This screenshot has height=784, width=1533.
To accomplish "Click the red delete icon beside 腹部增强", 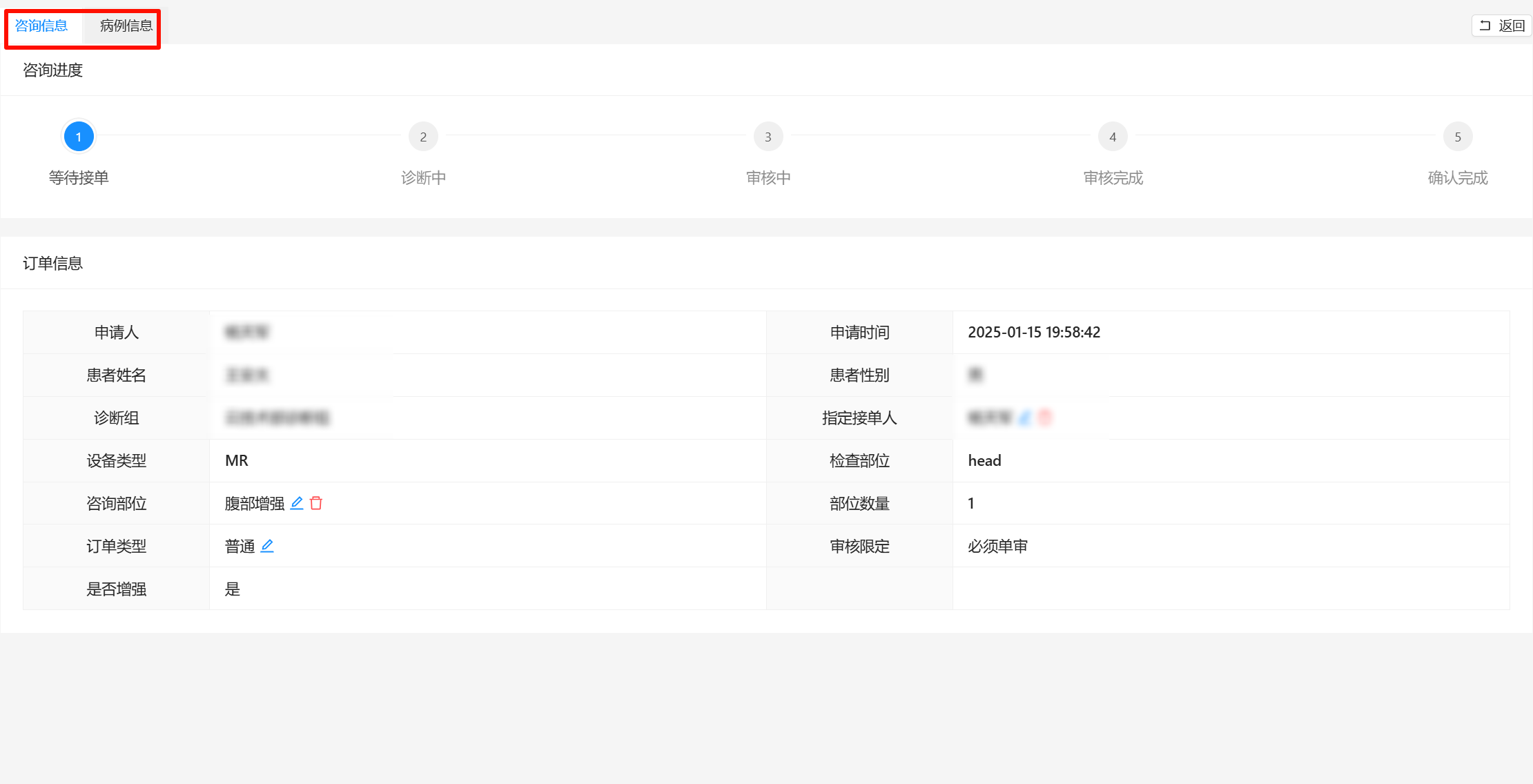I will tap(316, 503).
